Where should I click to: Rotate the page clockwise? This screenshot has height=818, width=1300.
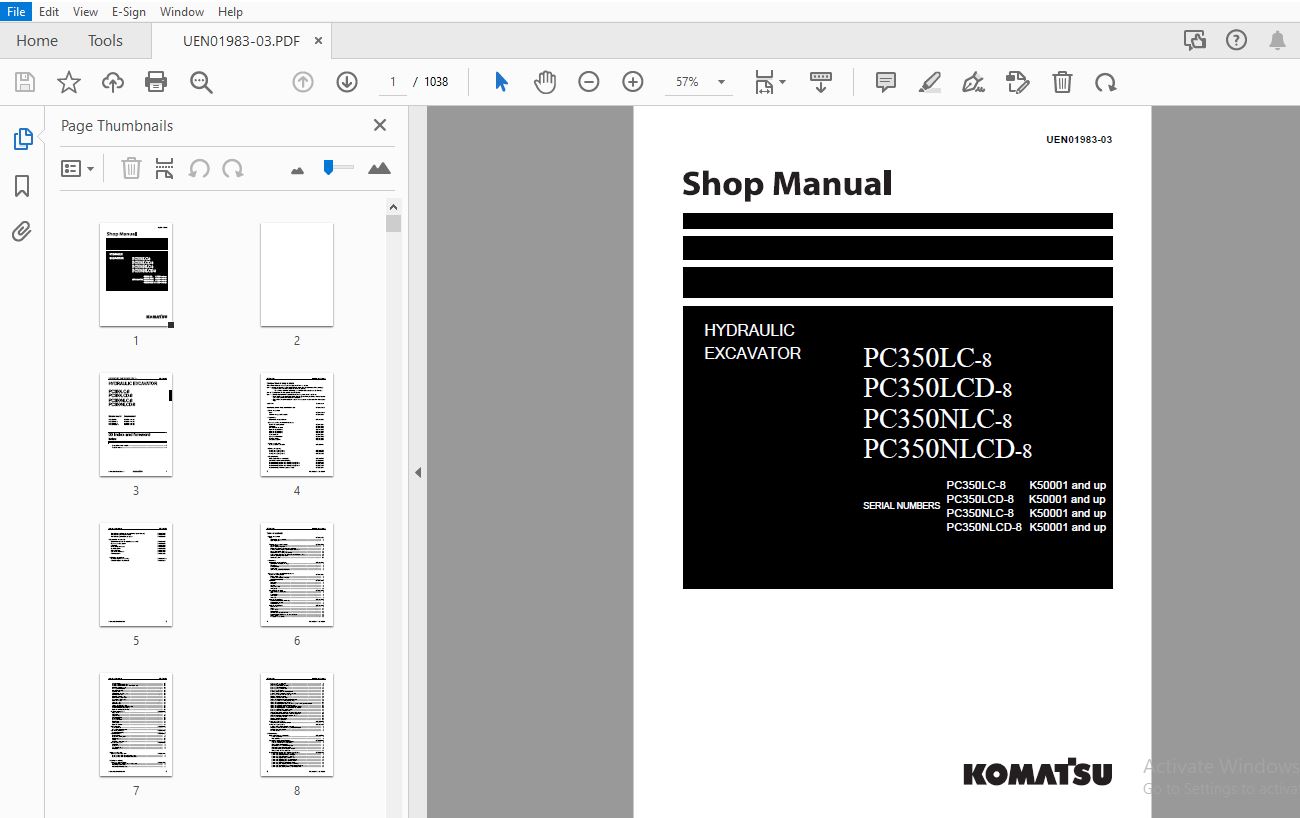point(1105,82)
